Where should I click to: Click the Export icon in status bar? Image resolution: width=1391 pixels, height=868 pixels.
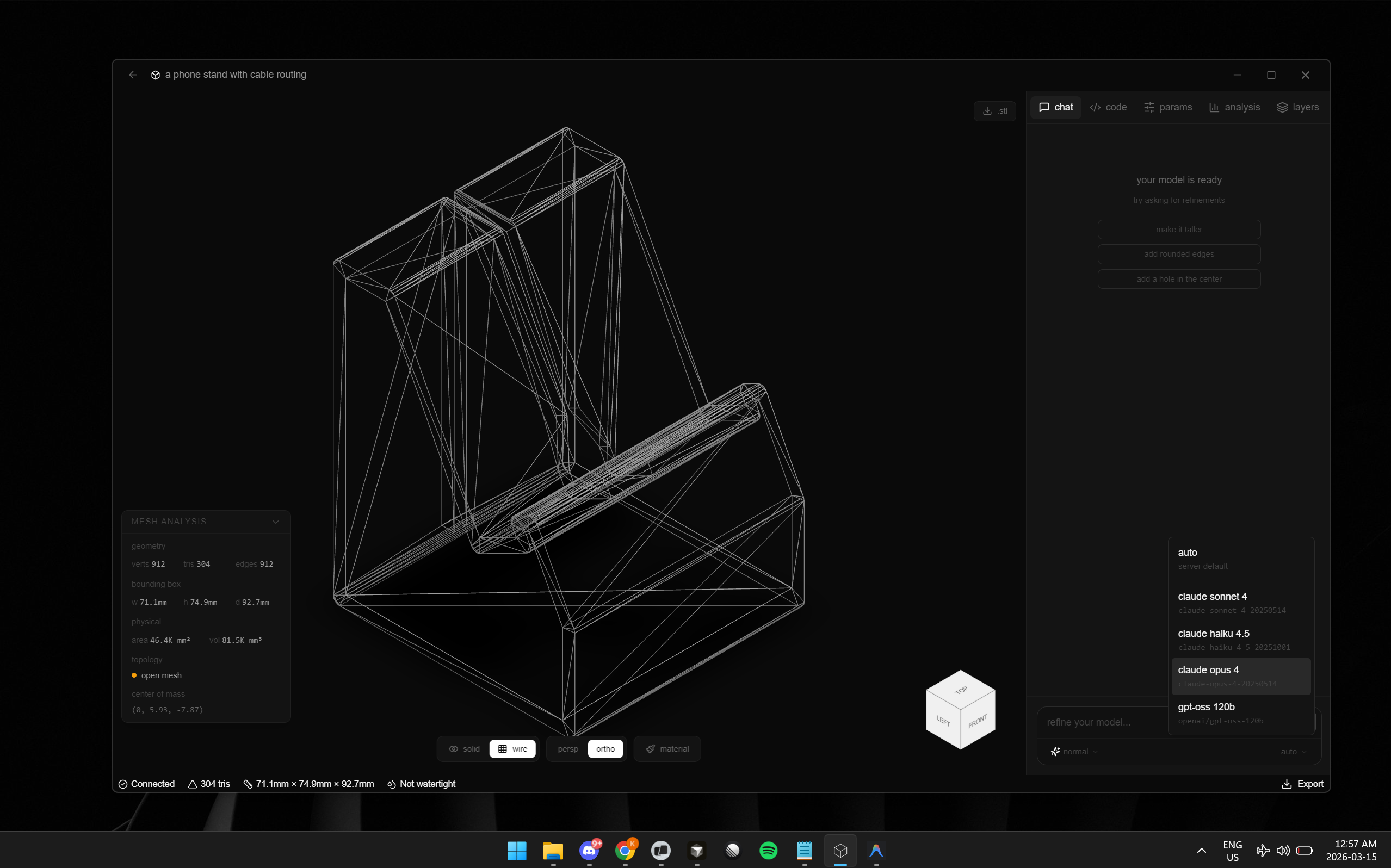point(1287,784)
